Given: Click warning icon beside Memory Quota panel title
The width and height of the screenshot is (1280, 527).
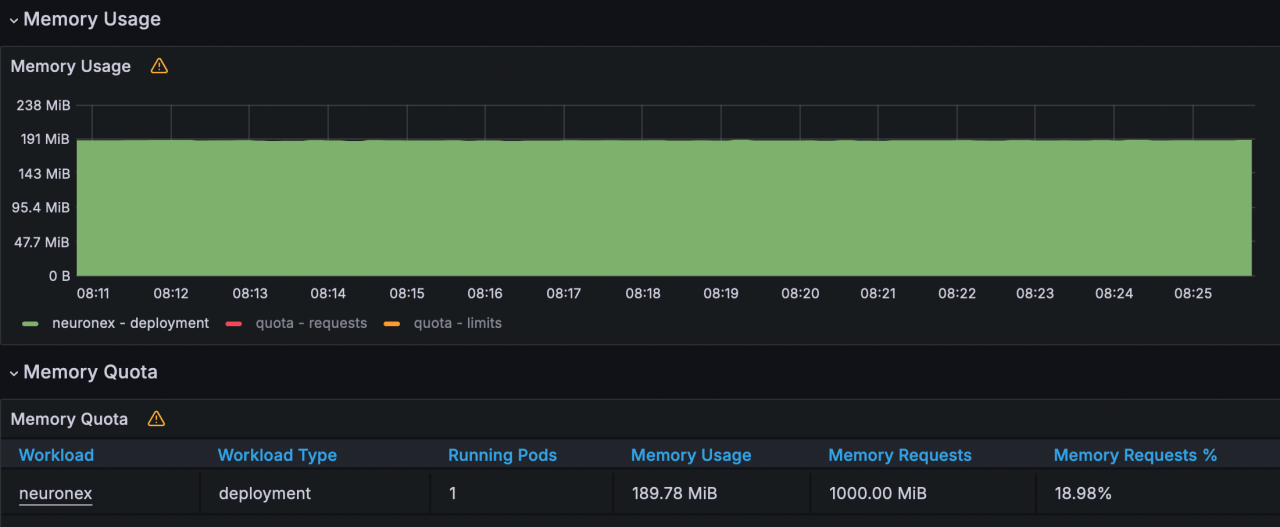Looking at the screenshot, I should click(x=157, y=419).
